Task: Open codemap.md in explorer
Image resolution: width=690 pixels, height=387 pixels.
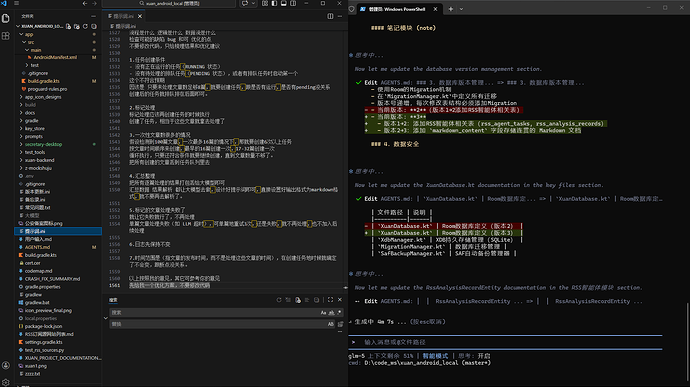Action: pos(38,271)
